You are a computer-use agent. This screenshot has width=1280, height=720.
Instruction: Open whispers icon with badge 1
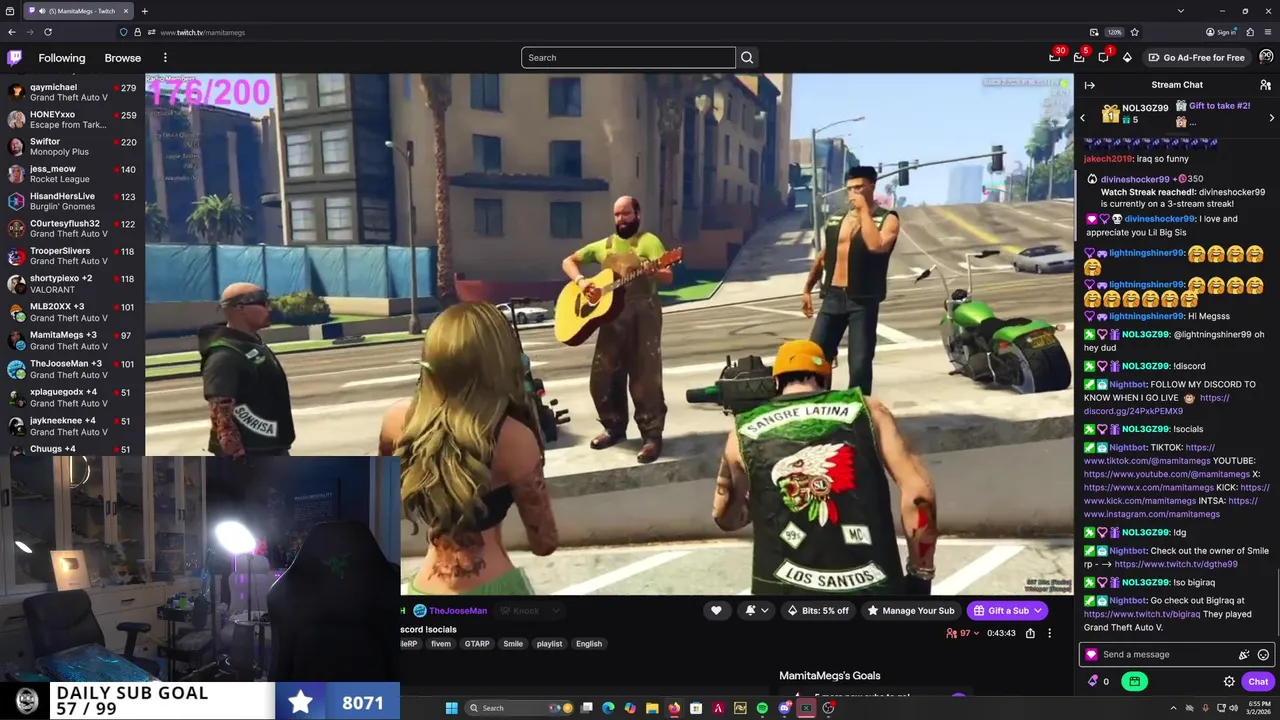point(1103,57)
